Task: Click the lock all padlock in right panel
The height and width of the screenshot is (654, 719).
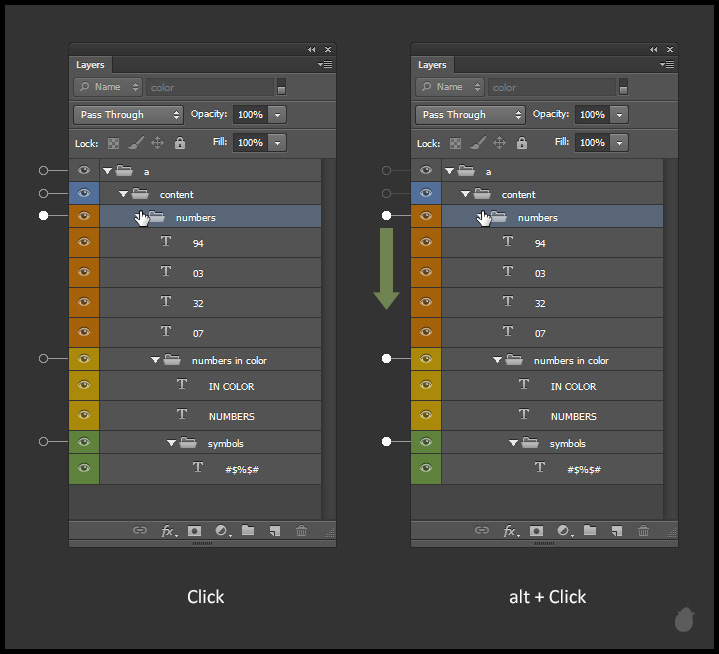Action: click(522, 143)
